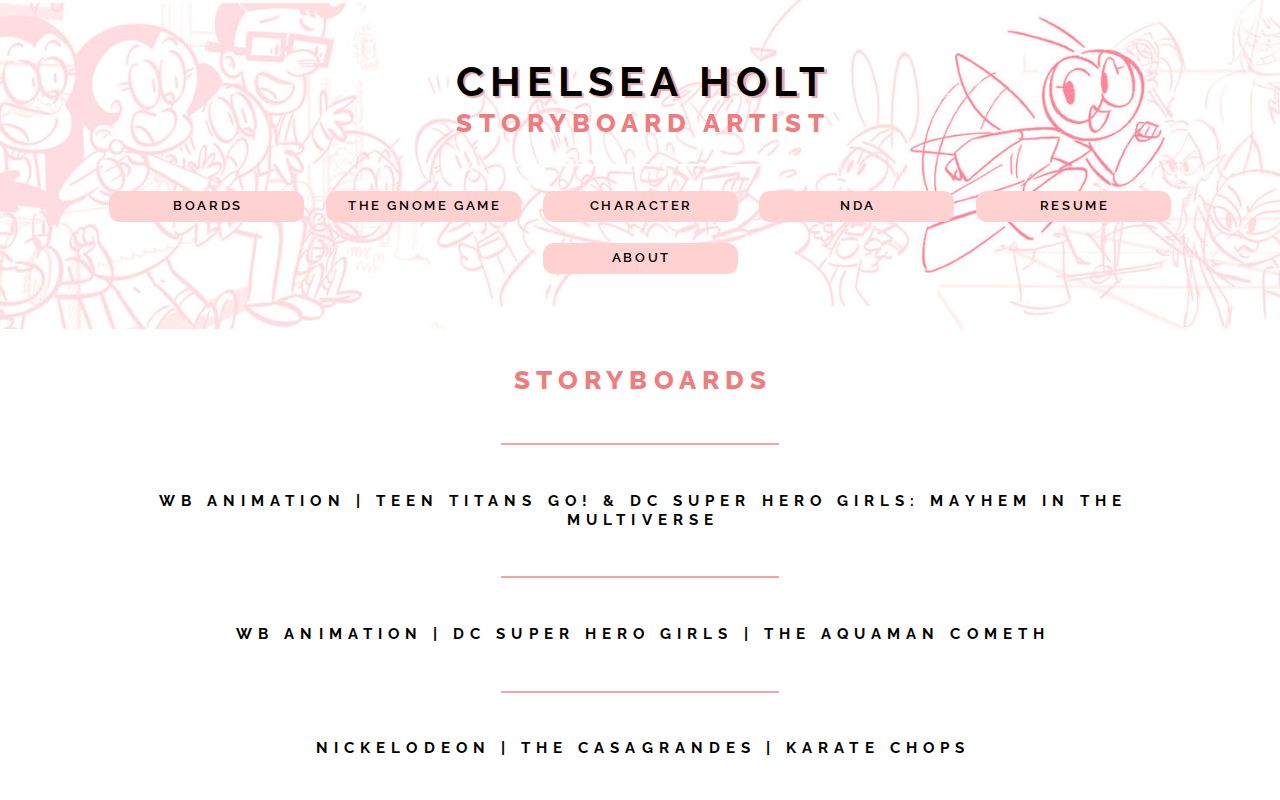Select the Character navigation button
The height and width of the screenshot is (800, 1280).
click(x=640, y=206)
